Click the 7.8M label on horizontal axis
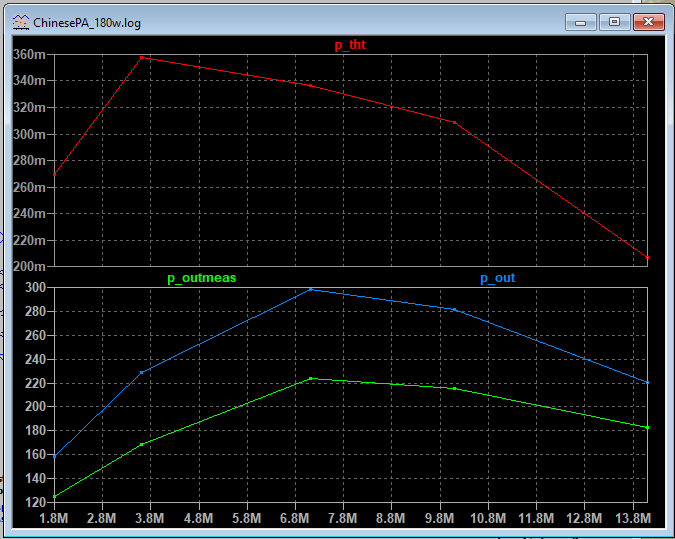Viewport: 675px width, 539px height. tap(343, 519)
